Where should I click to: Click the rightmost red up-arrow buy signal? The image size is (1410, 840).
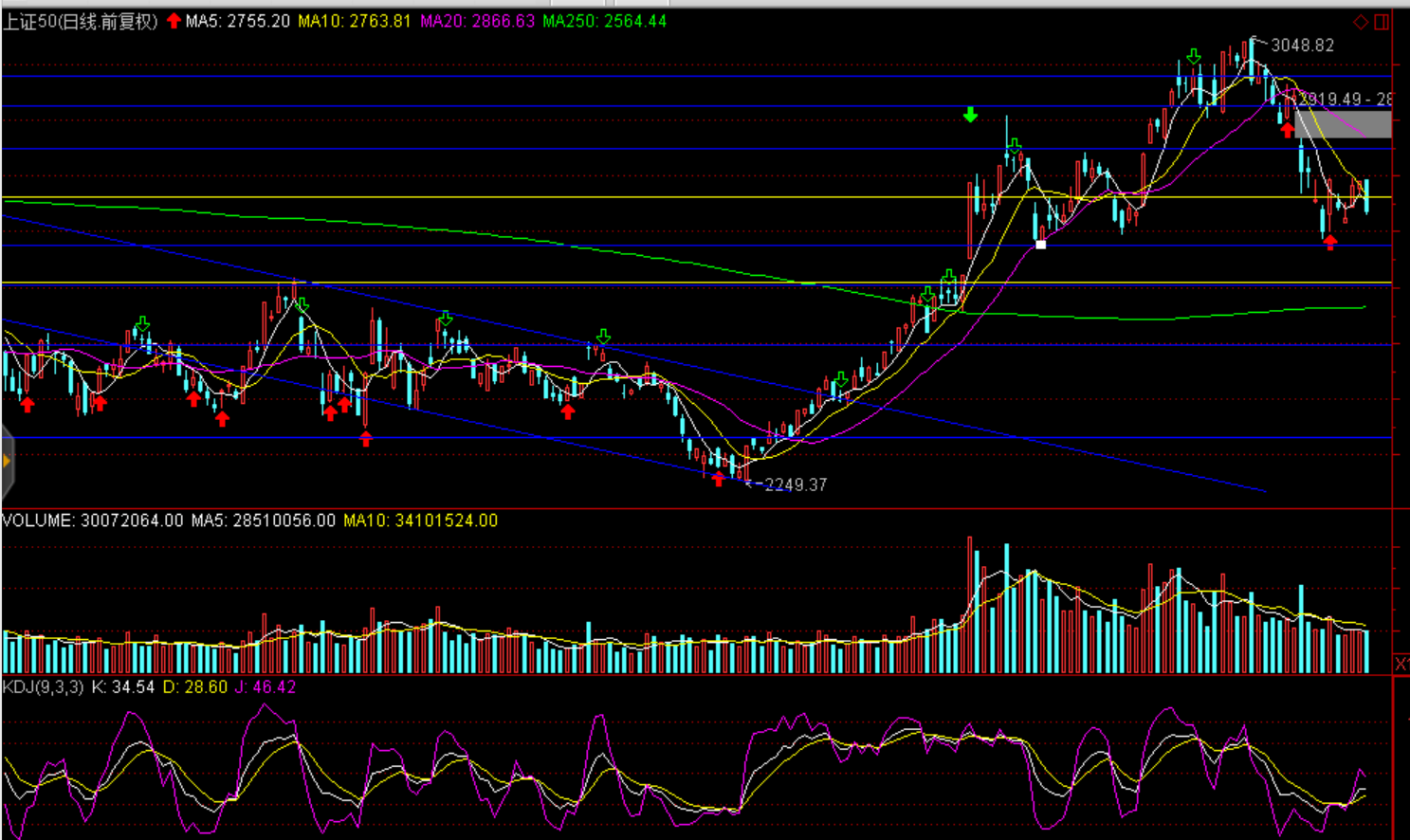[1330, 243]
